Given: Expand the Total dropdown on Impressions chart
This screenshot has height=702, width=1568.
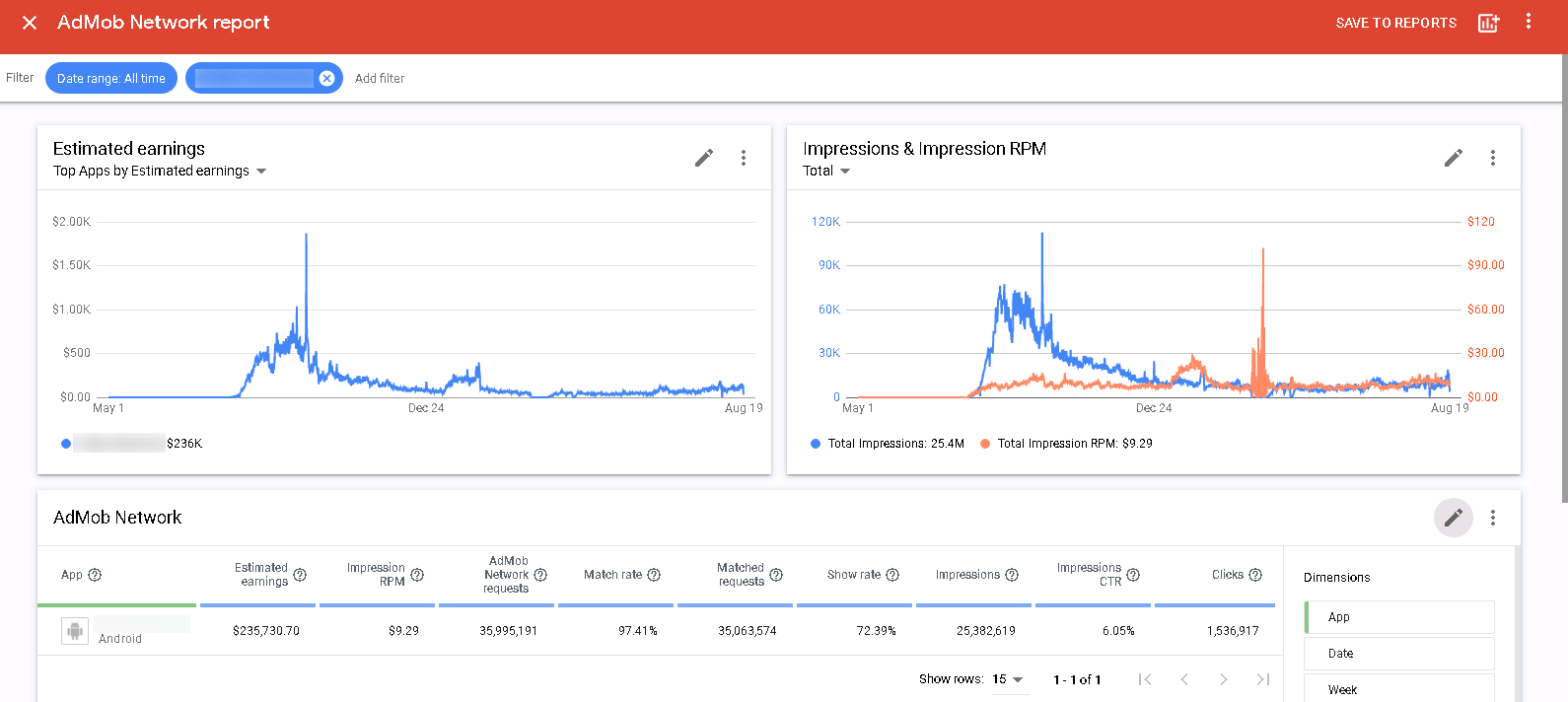Looking at the screenshot, I should pyautogui.click(x=826, y=171).
